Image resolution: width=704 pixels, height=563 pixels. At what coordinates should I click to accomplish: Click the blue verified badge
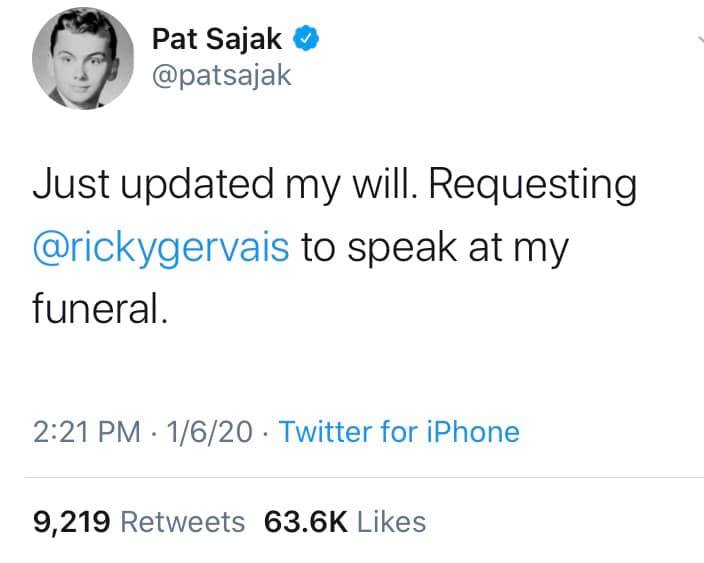[306, 39]
